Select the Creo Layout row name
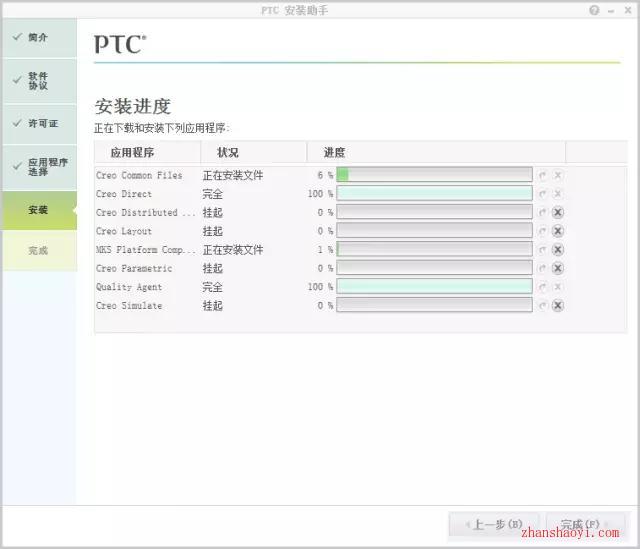640x549 pixels. (124, 231)
